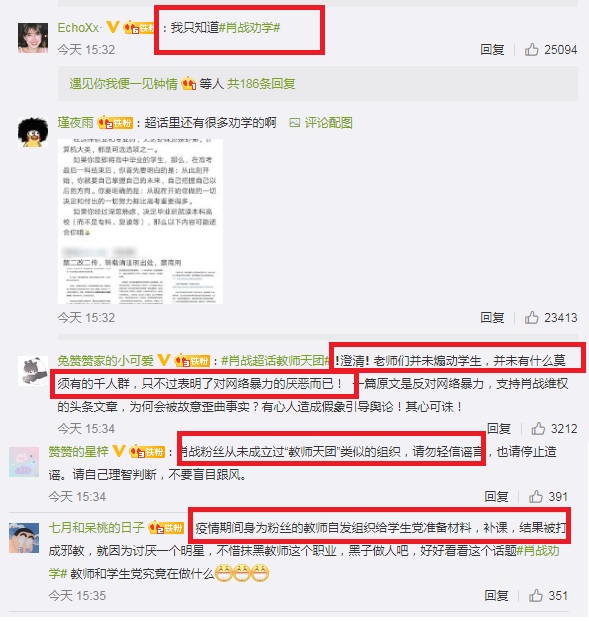The width and height of the screenshot is (589, 621).
Task: Click thumbs-up icon next to 391
Action: (535, 496)
